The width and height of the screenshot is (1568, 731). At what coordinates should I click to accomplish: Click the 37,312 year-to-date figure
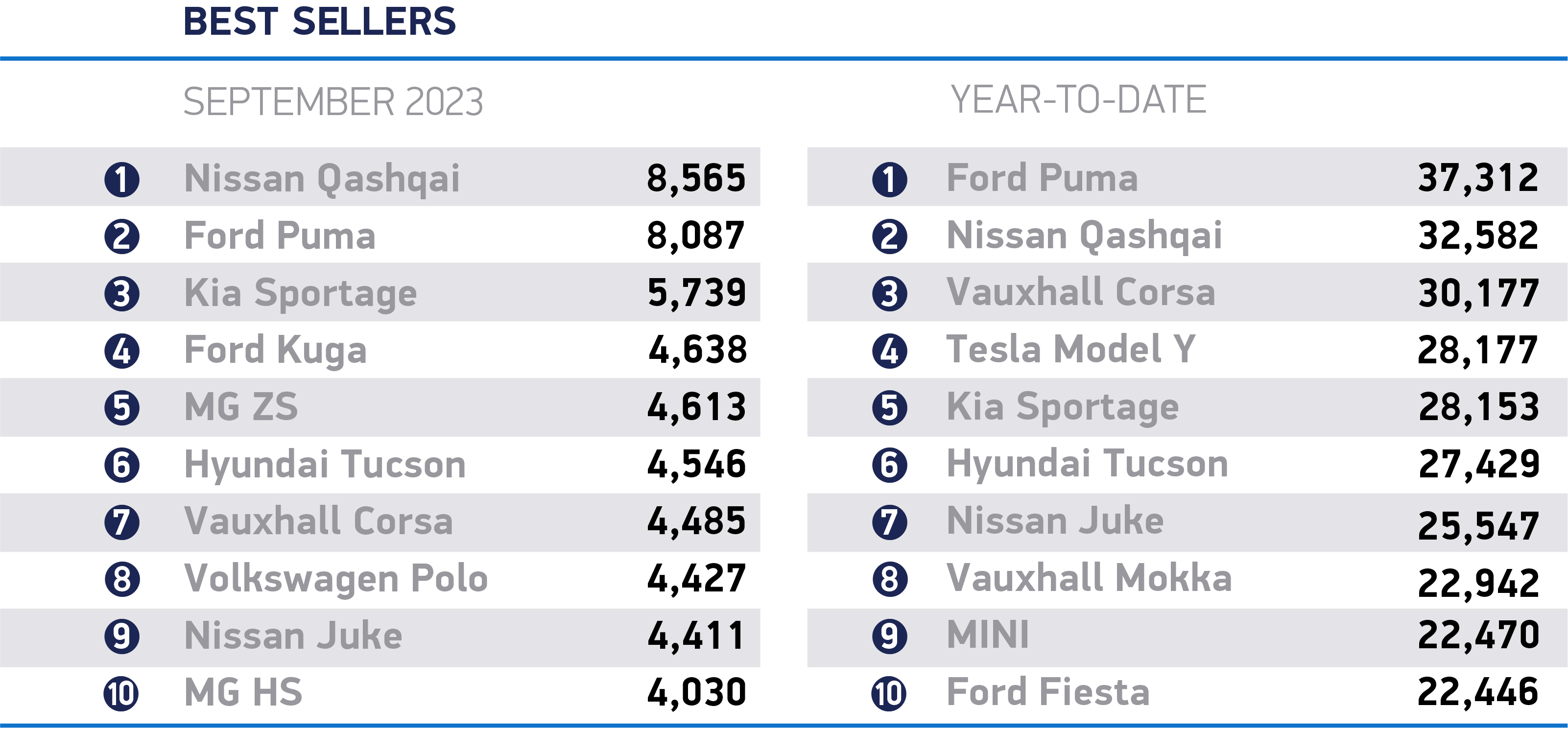[1478, 178]
